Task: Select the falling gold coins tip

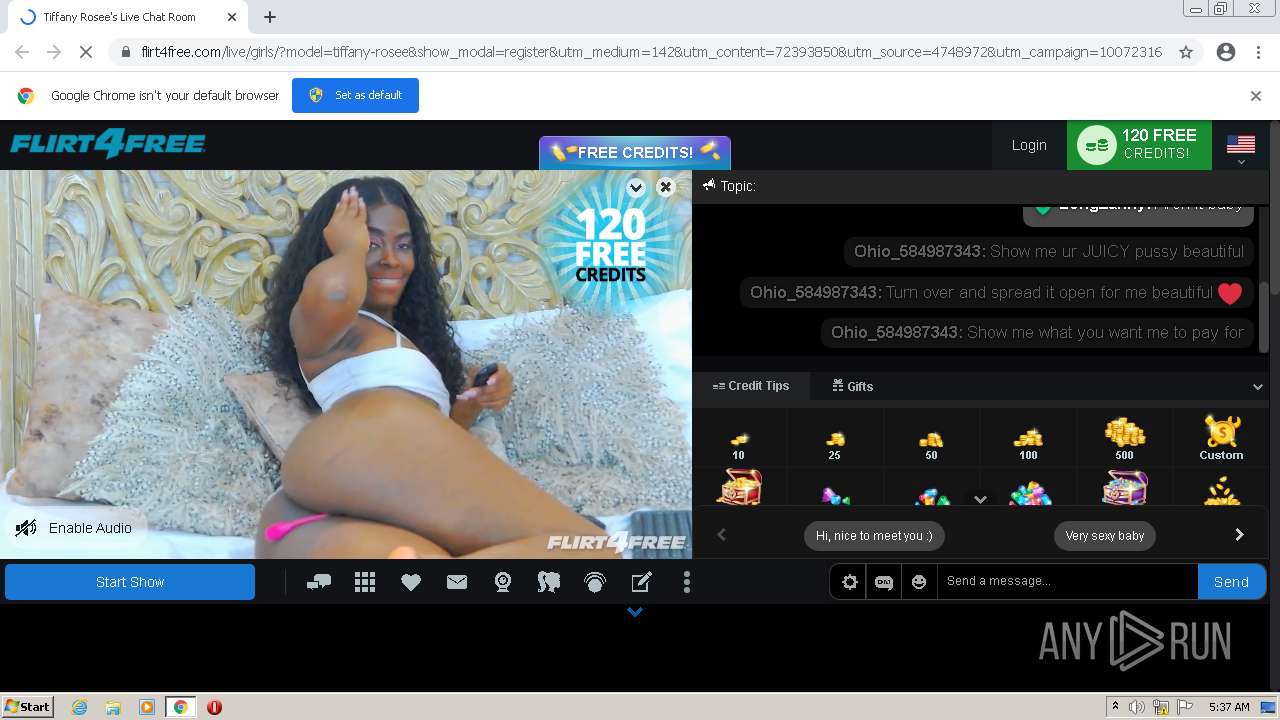Action: tap(1221, 491)
